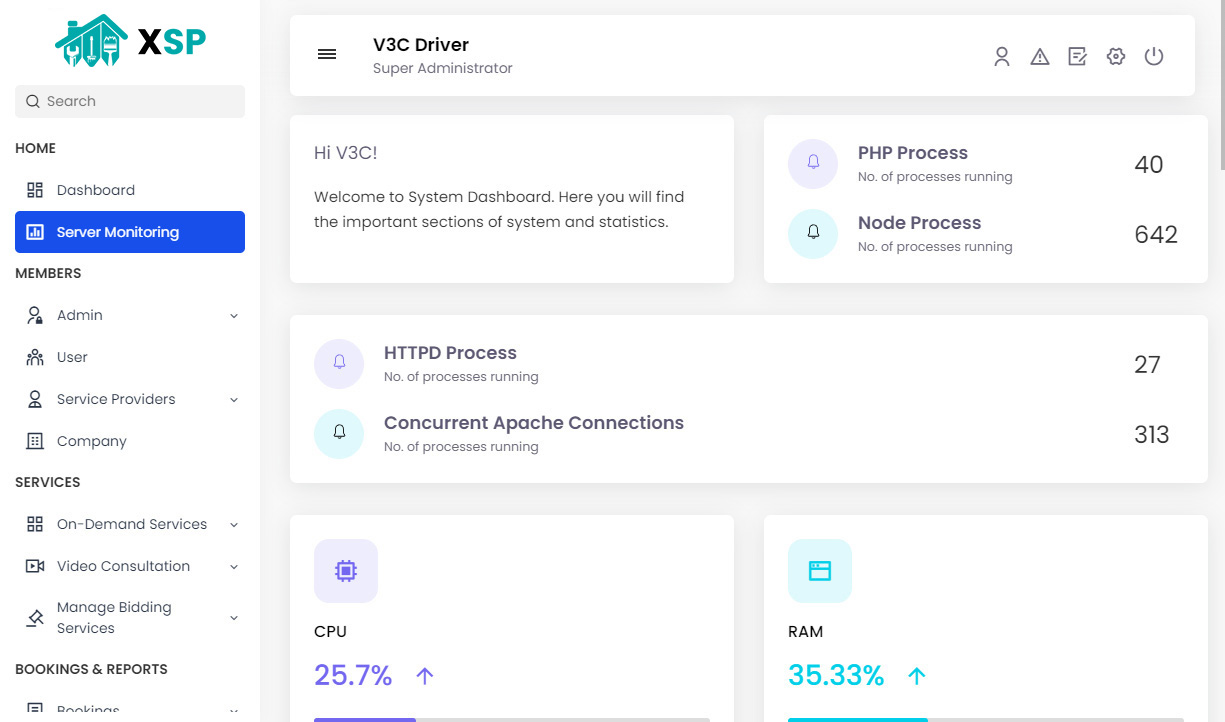This screenshot has height=722, width=1225.
Task: Select Dashboard from the Home menu
Action: point(95,189)
